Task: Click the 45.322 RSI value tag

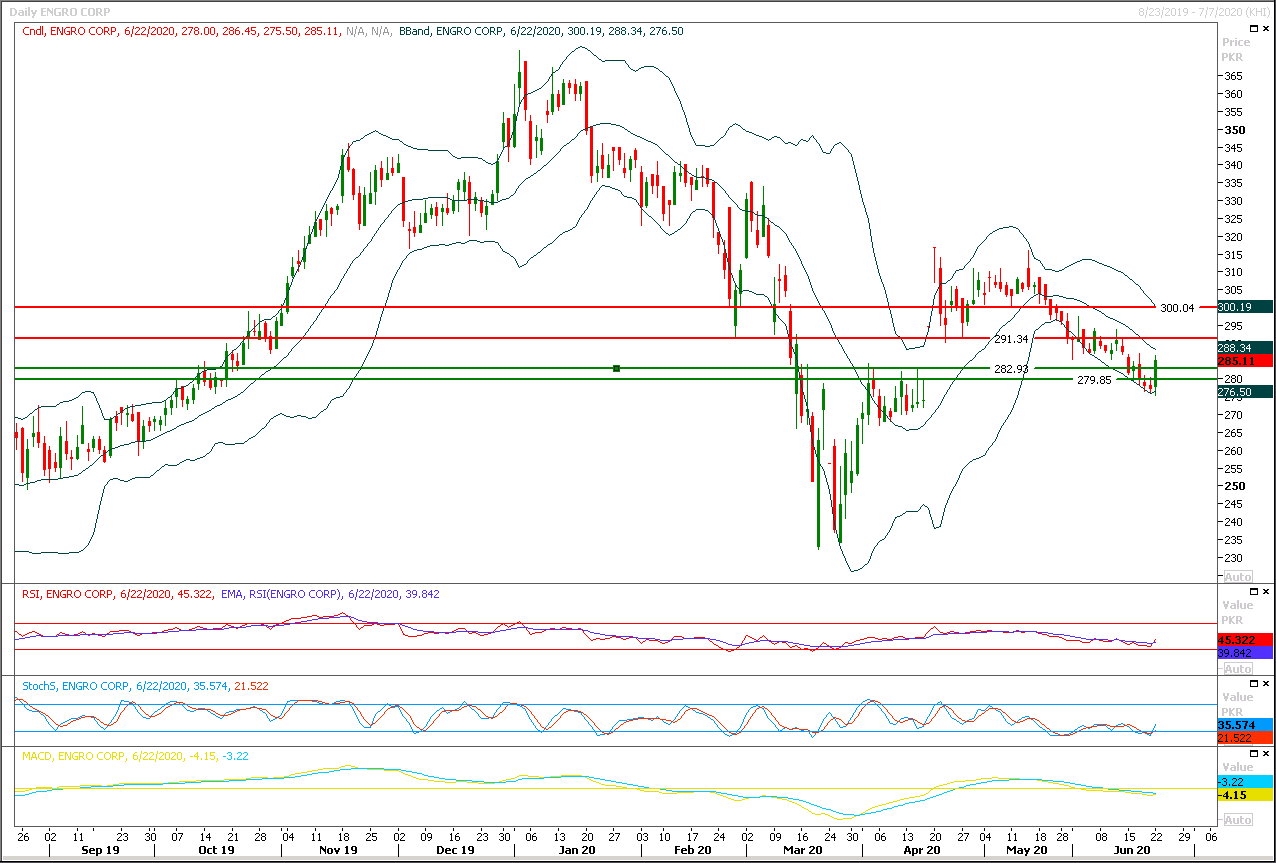Action: 1245,639
